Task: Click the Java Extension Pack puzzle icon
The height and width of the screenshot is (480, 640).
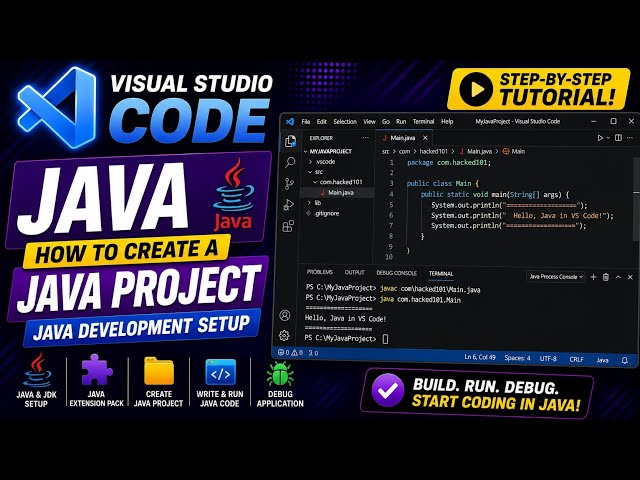Action: (x=96, y=370)
